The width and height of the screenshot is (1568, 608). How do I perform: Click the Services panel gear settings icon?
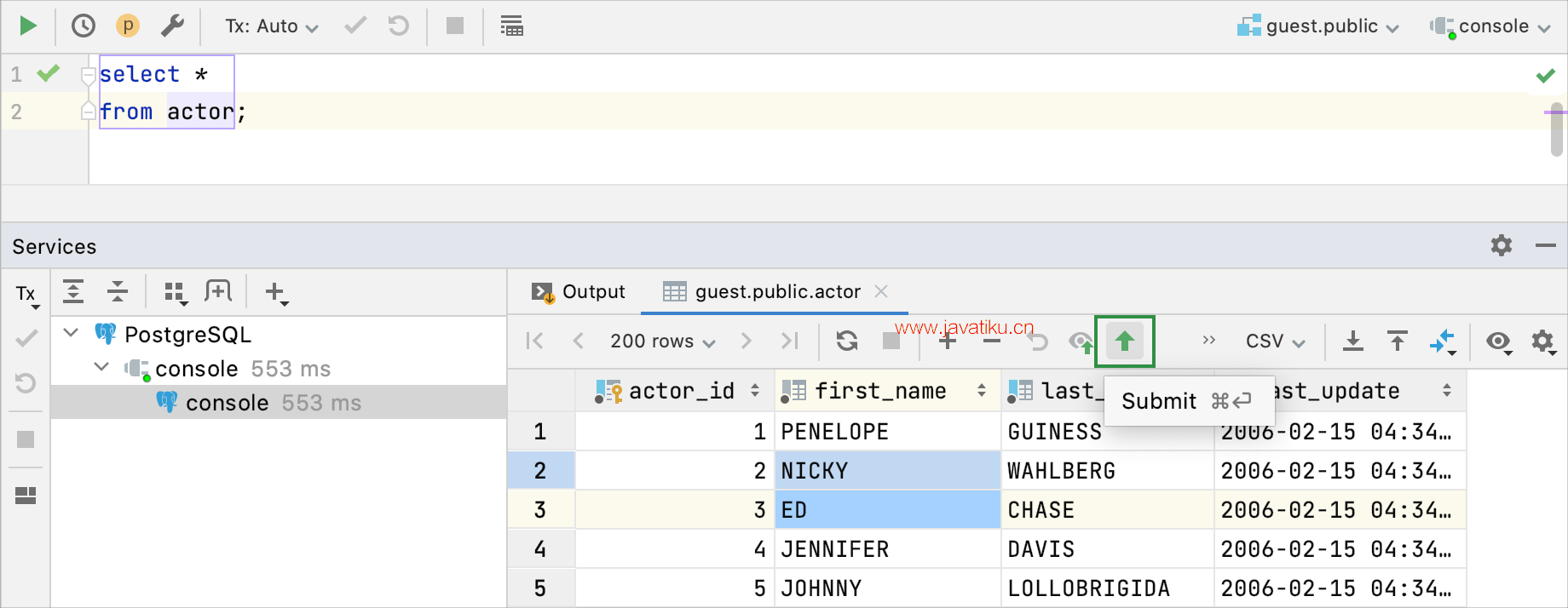1502,246
